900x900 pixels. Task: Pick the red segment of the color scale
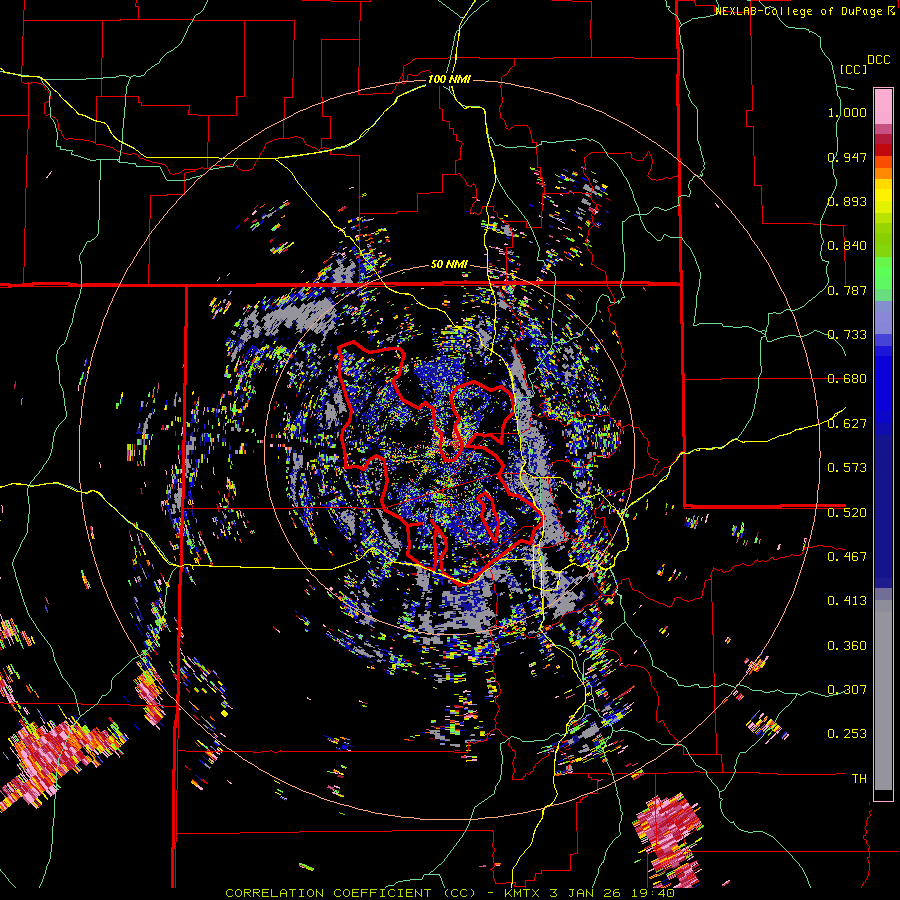[x=883, y=150]
